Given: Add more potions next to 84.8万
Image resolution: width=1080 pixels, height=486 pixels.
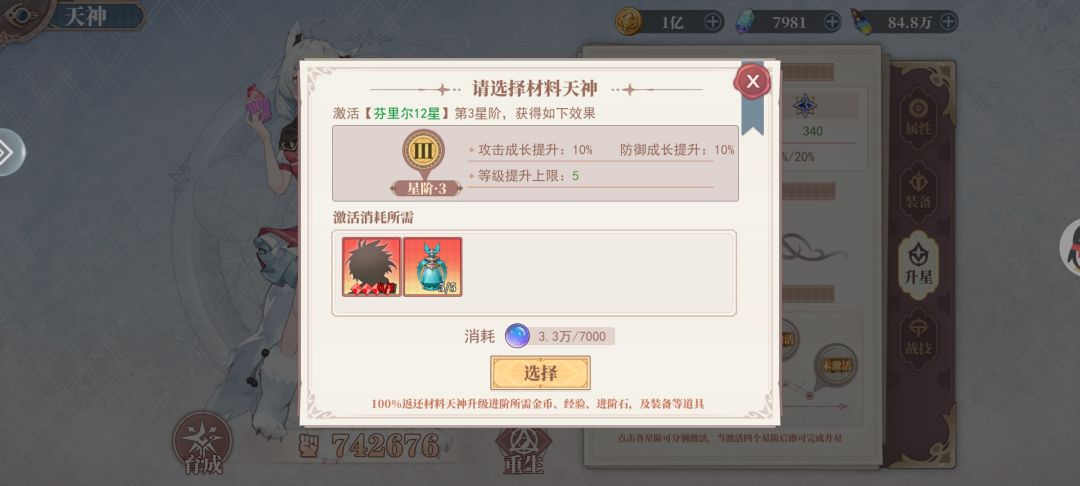Looking at the screenshot, I should tap(948, 22).
